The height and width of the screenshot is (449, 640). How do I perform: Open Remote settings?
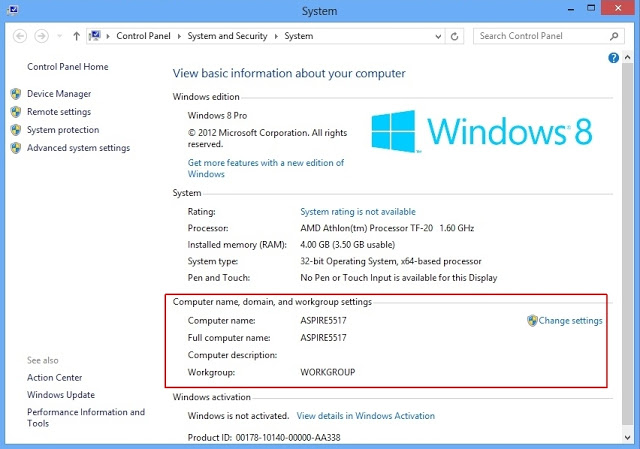pyautogui.click(x=59, y=112)
